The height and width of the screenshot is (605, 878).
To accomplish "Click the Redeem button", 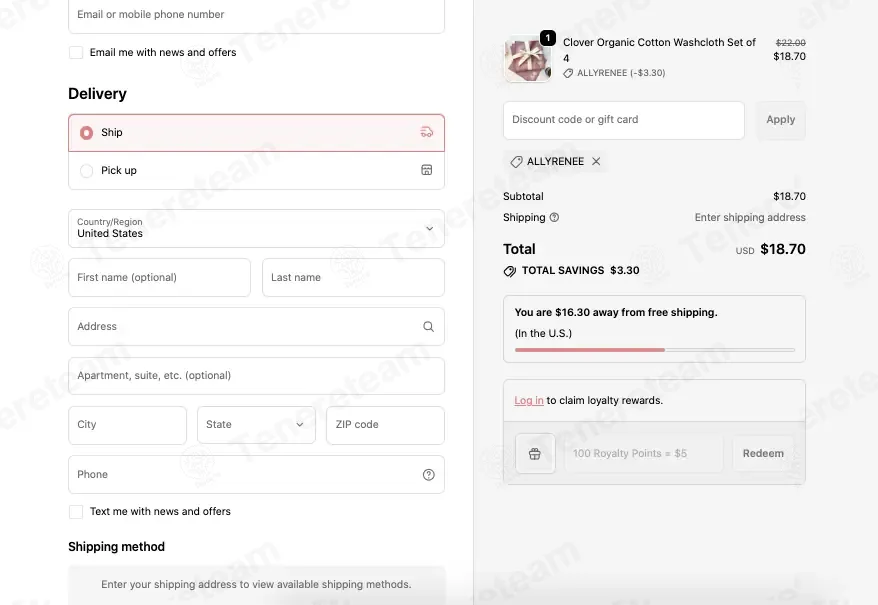I will (x=763, y=453).
